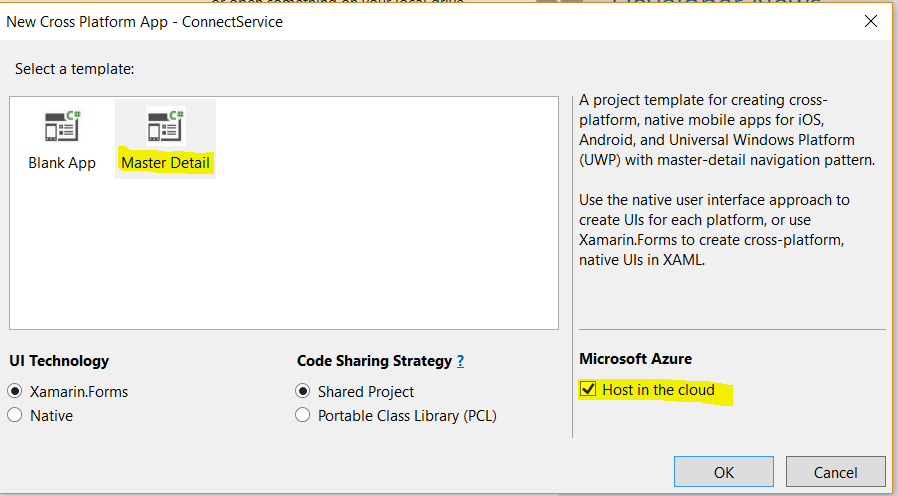Uncheck the Host in the cloud checkbox
Image resolution: width=898 pixels, height=496 pixels.
click(x=589, y=389)
